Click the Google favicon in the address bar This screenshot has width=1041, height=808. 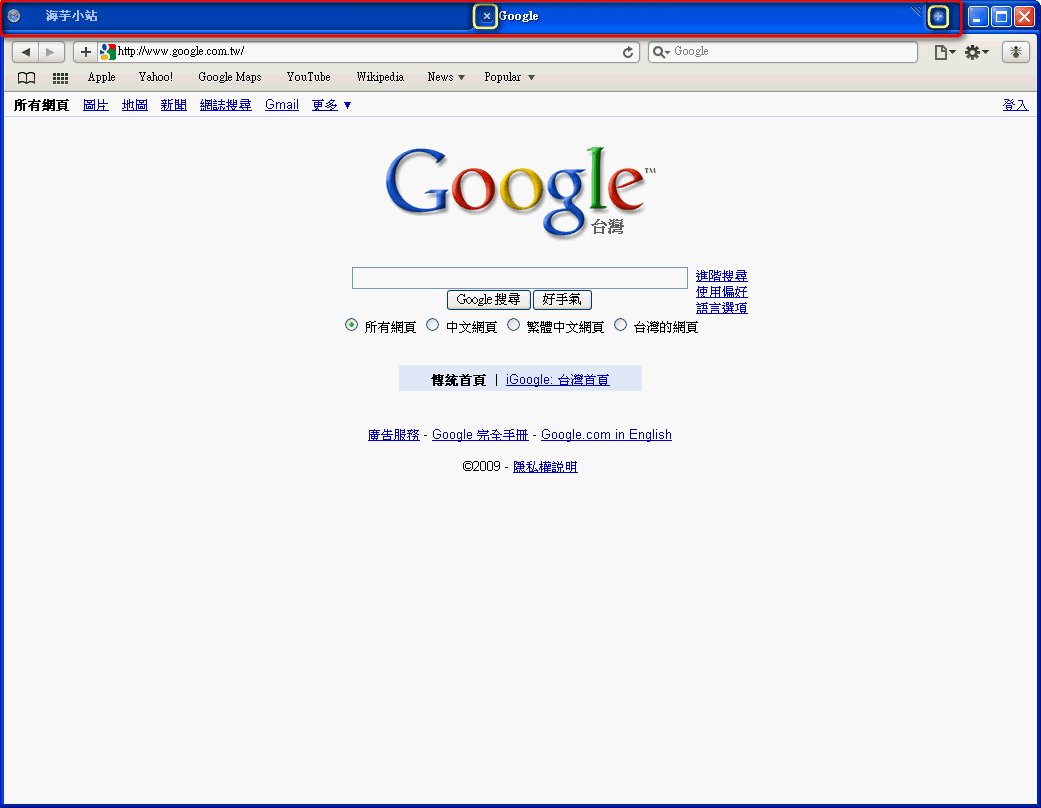click(108, 52)
